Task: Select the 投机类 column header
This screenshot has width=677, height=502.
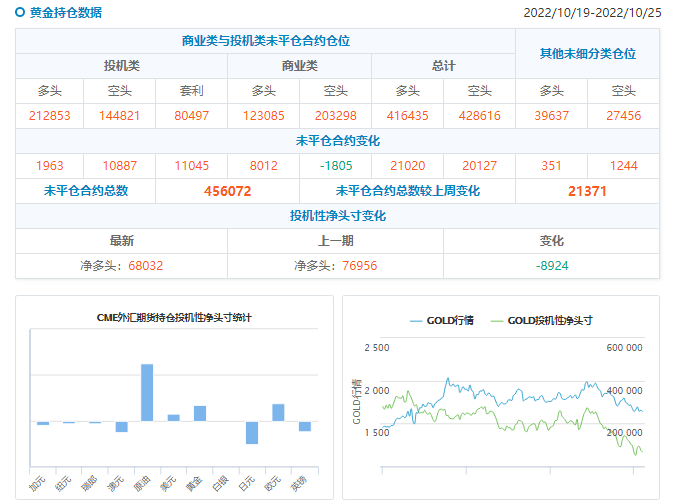Action: [x=121, y=66]
